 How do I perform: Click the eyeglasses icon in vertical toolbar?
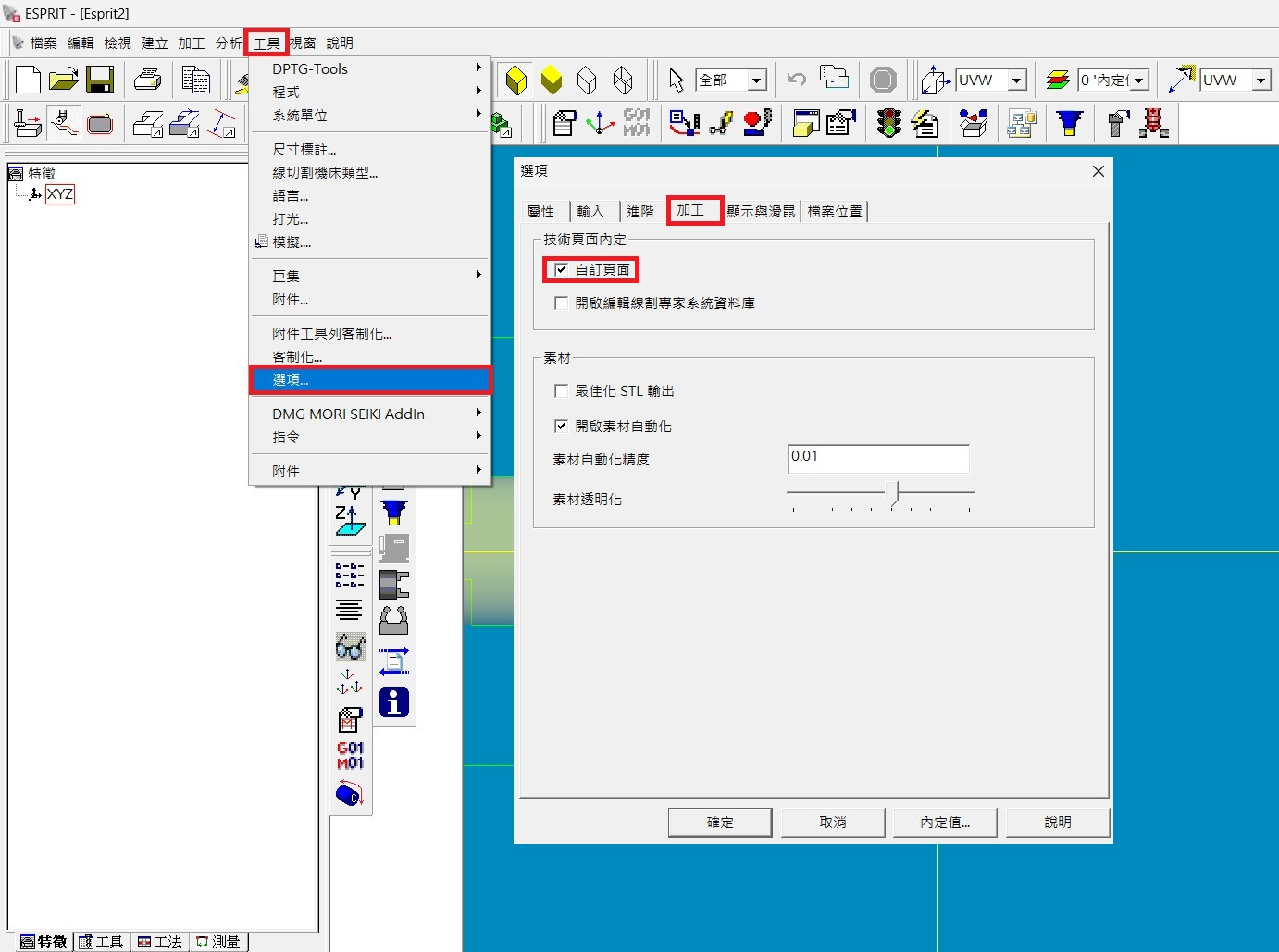tap(350, 647)
